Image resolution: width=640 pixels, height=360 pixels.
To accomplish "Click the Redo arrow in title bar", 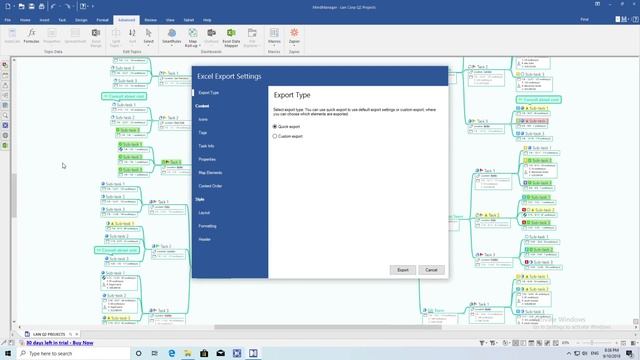I will (67, 6).
